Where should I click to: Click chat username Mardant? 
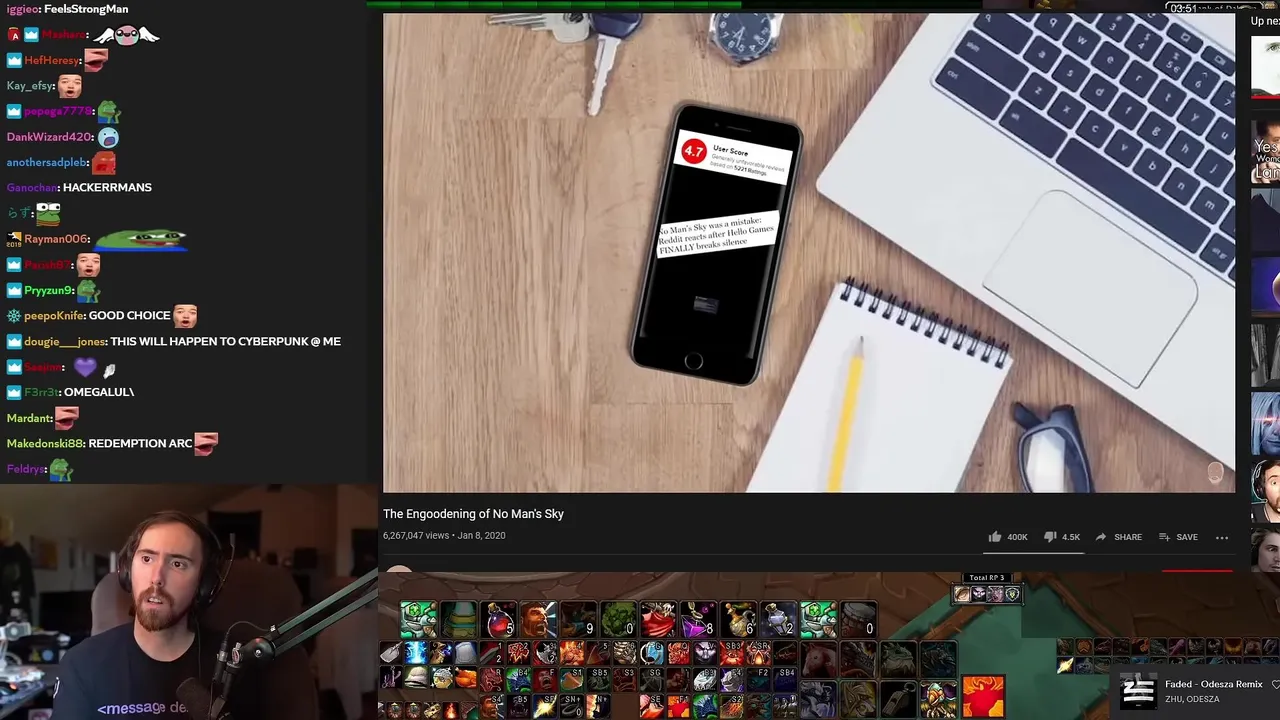[29, 419]
